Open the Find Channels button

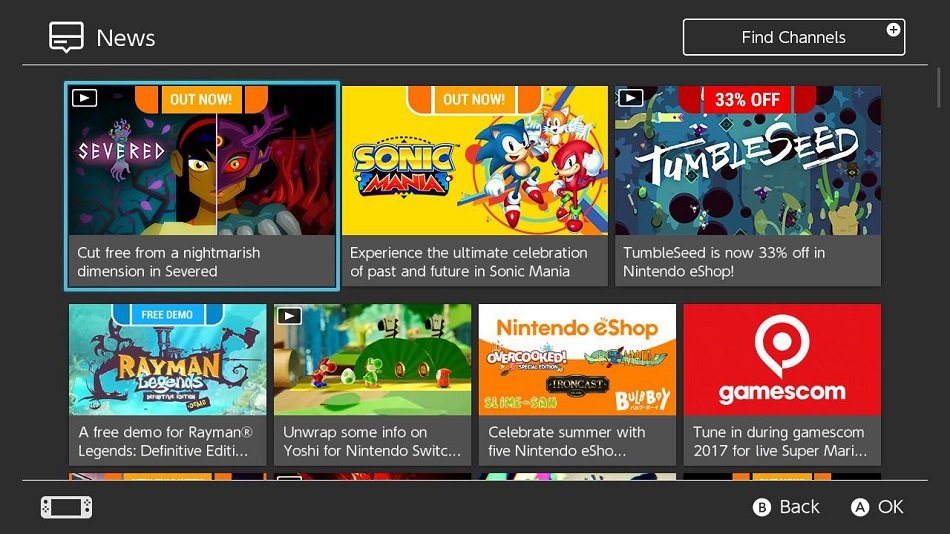coord(794,37)
